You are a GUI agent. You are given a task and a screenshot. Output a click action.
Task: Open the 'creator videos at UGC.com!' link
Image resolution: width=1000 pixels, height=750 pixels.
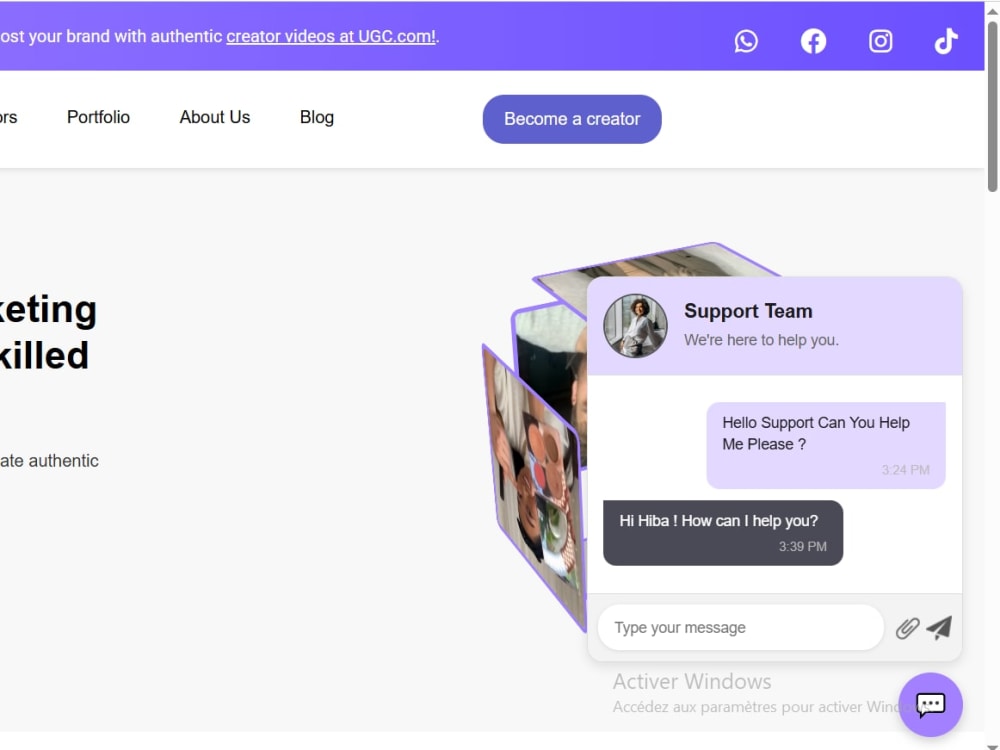[x=331, y=36]
